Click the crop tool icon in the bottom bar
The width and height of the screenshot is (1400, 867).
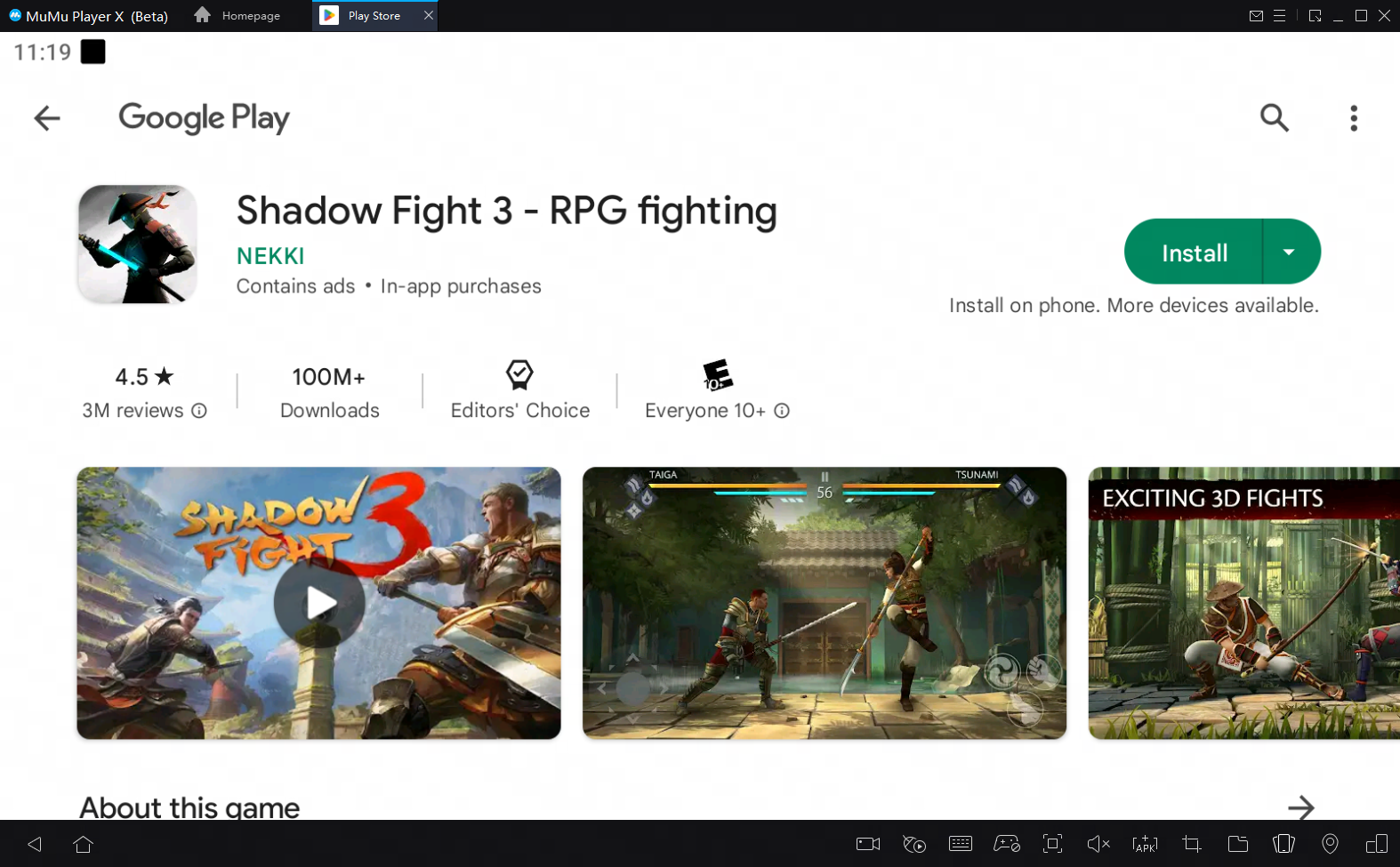pos(1192,844)
